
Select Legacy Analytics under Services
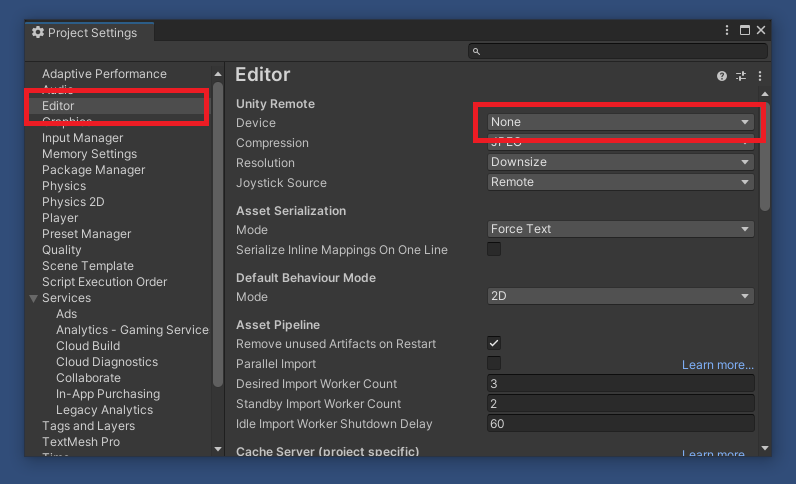(105, 410)
